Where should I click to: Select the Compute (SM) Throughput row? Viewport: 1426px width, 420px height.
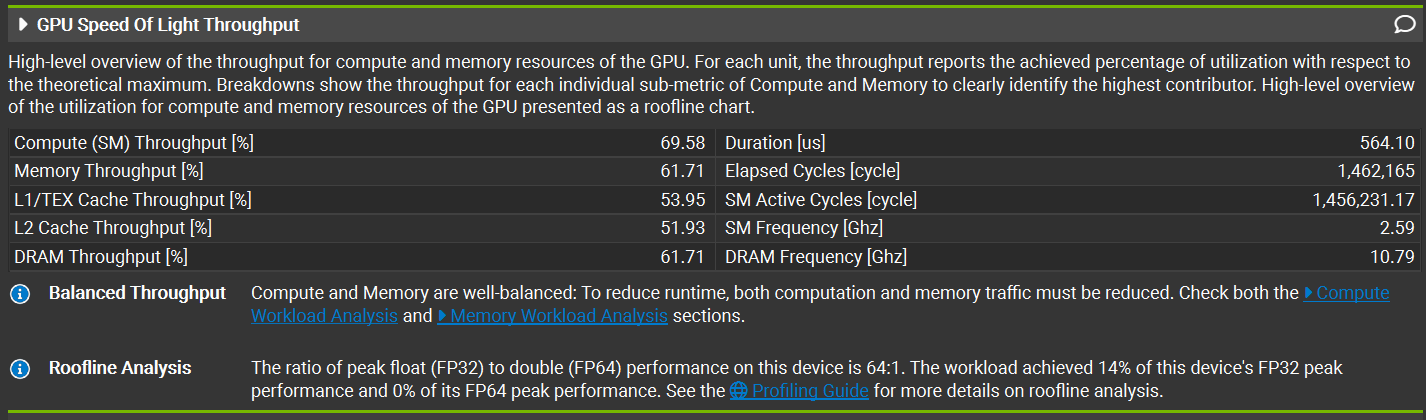click(x=361, y=143)
